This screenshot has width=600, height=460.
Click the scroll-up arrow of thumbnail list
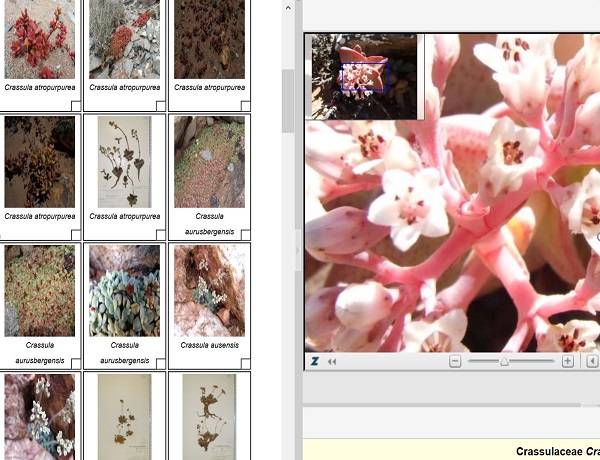point(288,7)
